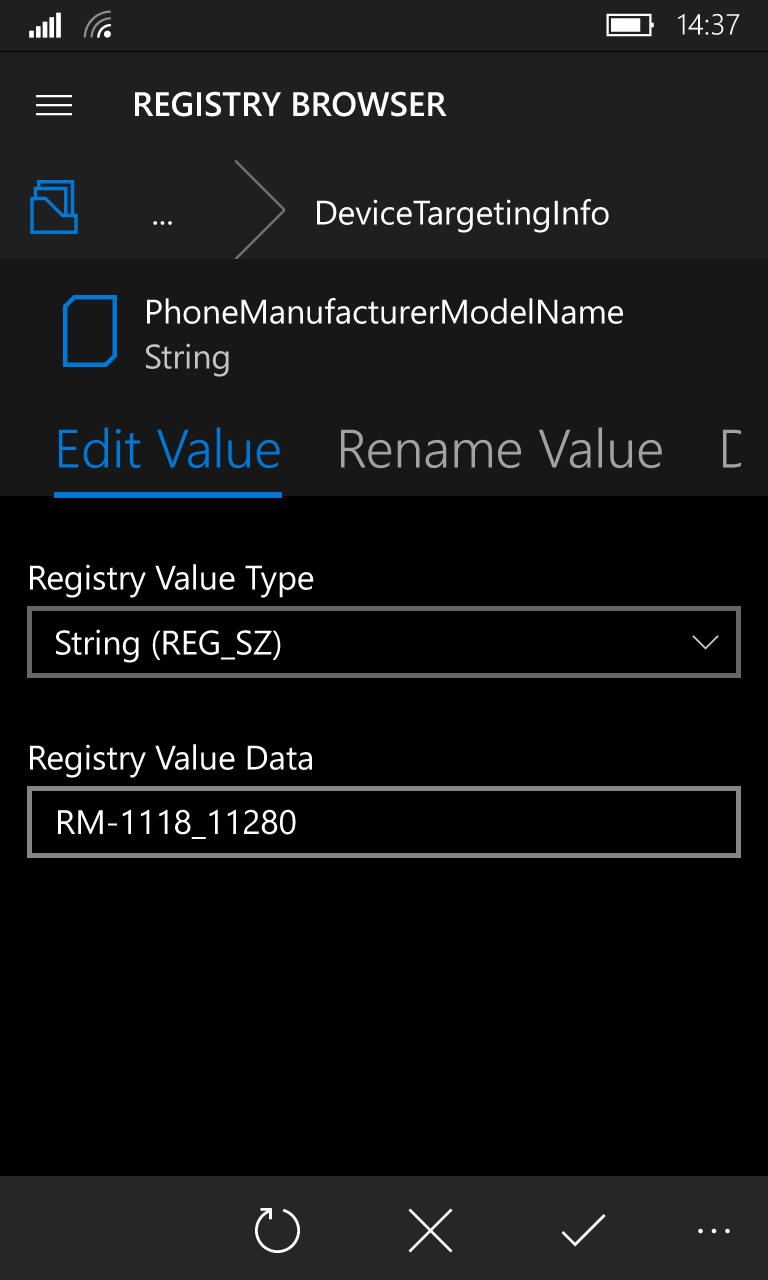
Task: Expand the collapsed breadcrumb ellipsis
Action: 162,214
